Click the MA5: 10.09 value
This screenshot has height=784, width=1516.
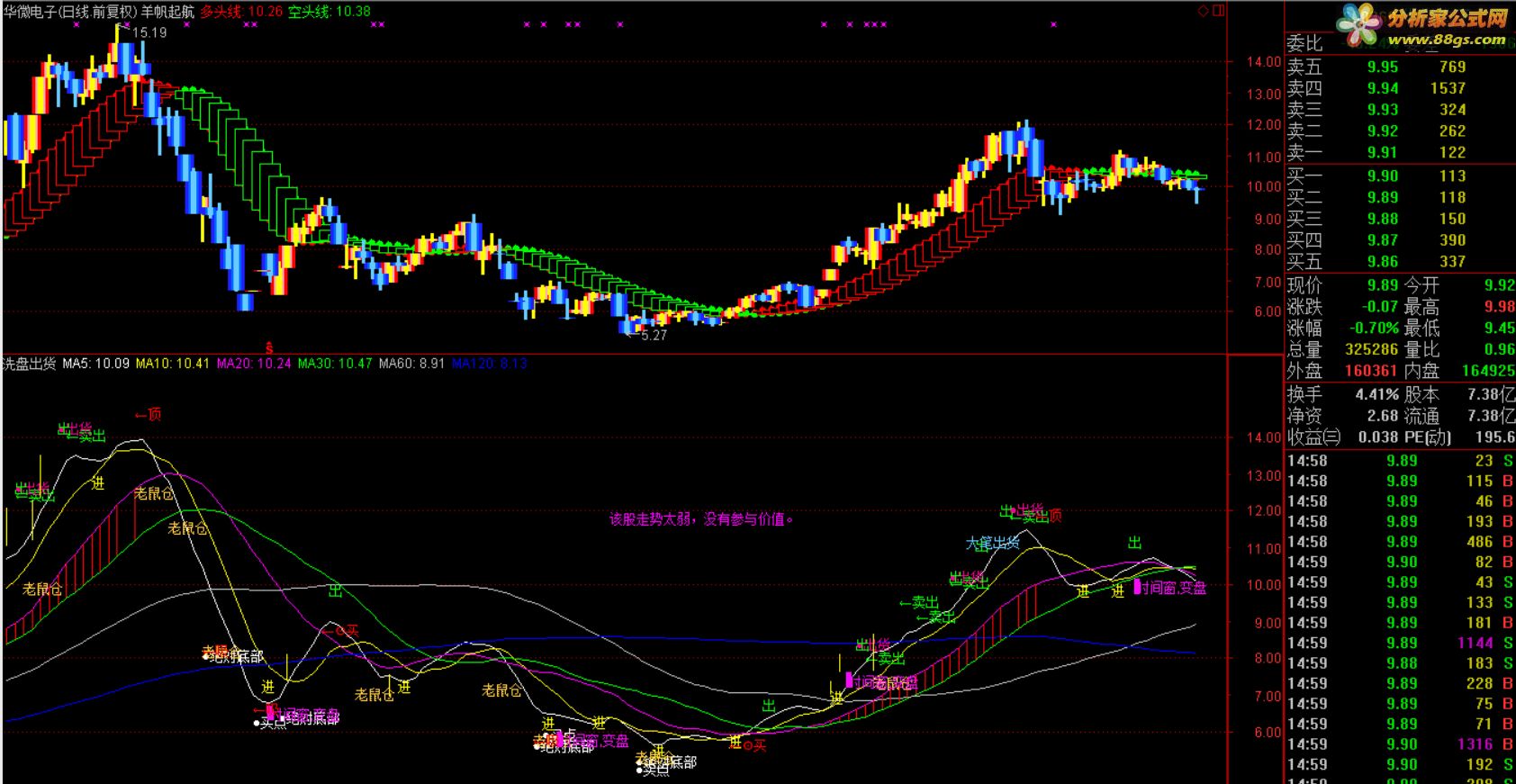[95, 364]
